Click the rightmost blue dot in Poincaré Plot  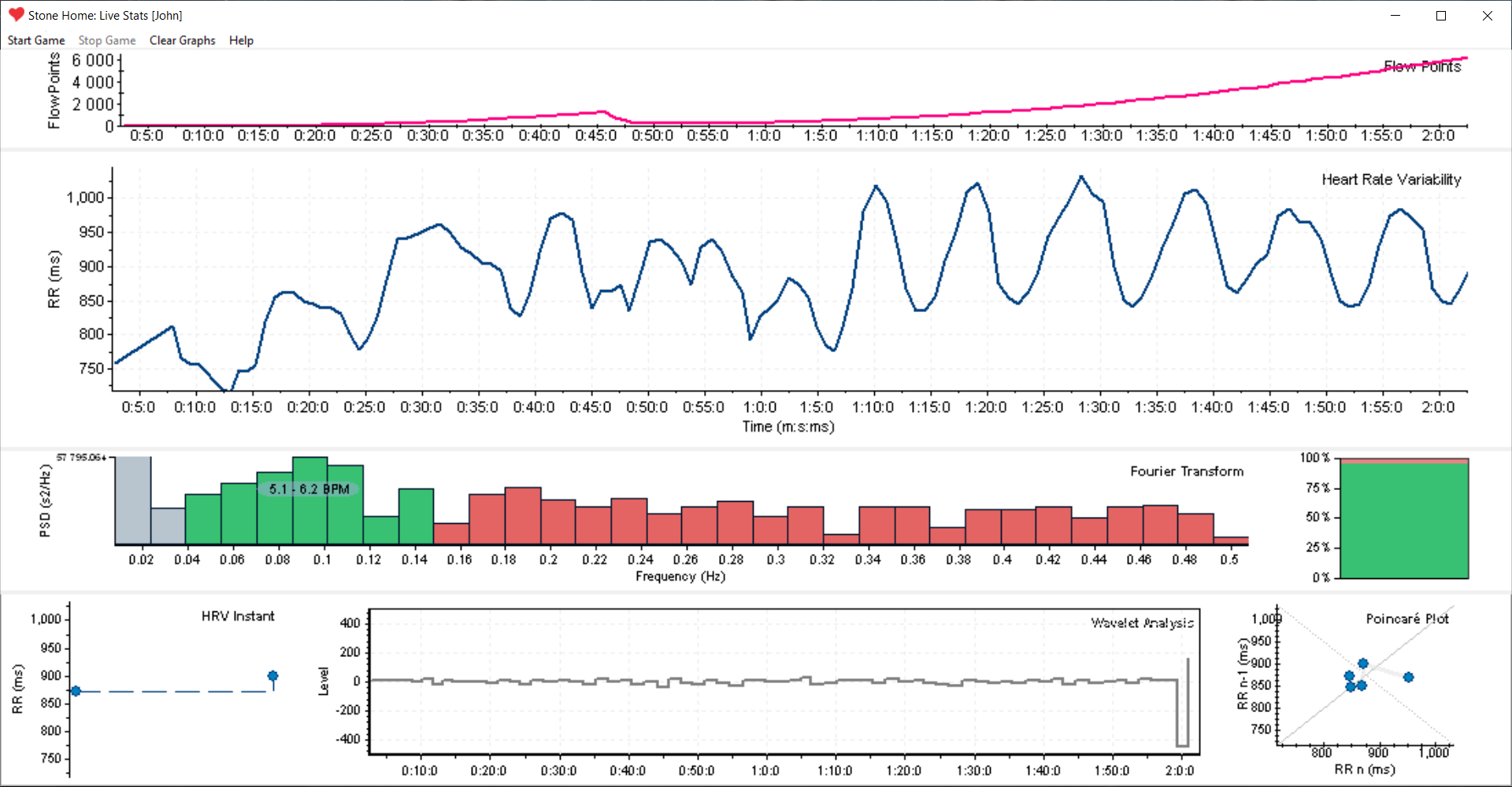pyautogui.click(x=1408, y=677)
